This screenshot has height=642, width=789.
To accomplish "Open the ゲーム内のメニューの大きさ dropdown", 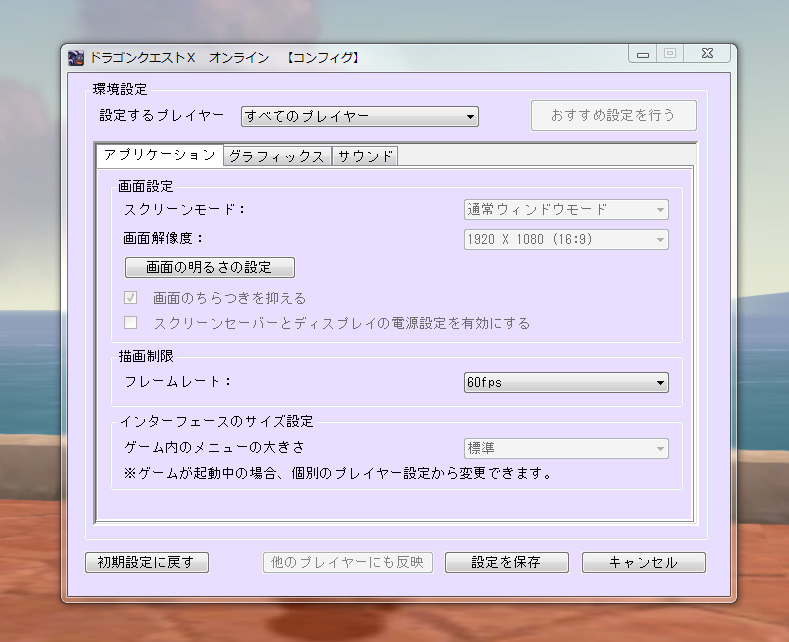I will 566,448.
